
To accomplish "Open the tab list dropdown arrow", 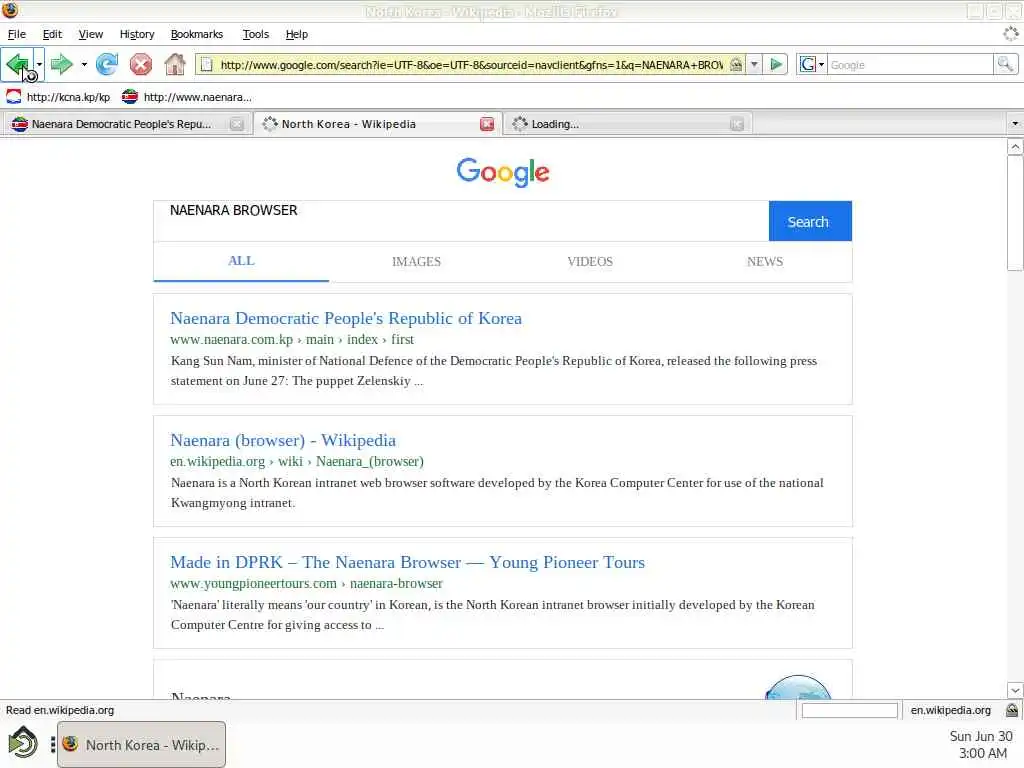I will tap(1014, 123).
